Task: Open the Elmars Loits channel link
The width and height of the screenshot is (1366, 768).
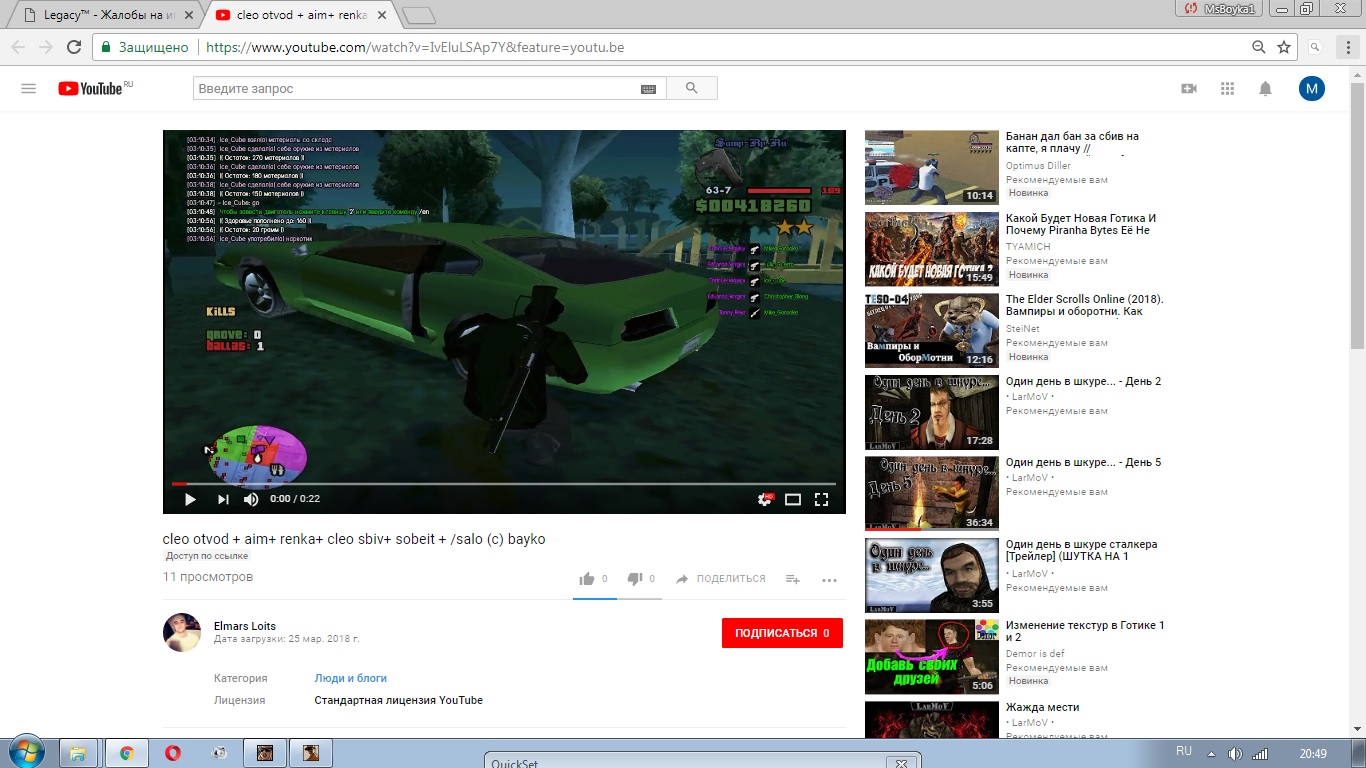Action: click(x=245, y=626)
